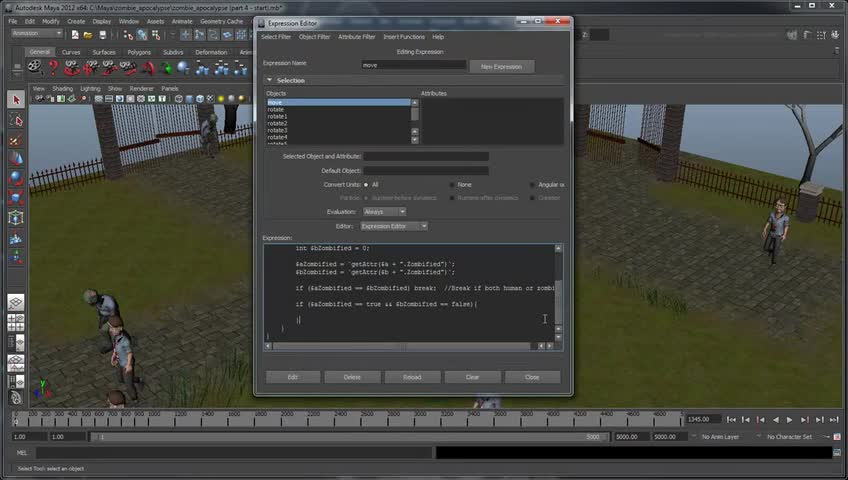Open the No Anim Layer dropdown

[720, 437]
